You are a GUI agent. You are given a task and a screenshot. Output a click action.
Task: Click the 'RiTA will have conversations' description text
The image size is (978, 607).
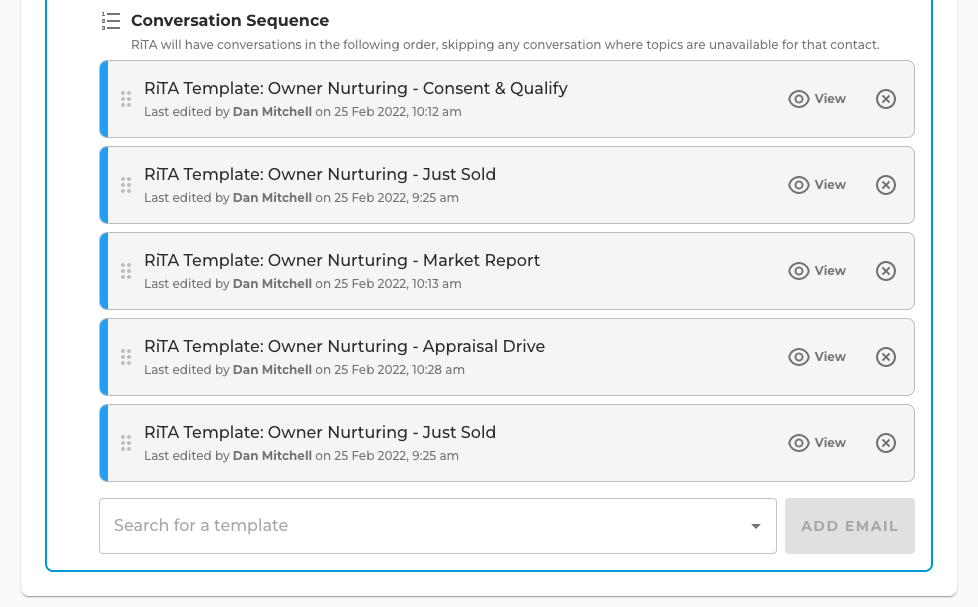point(505,45)
